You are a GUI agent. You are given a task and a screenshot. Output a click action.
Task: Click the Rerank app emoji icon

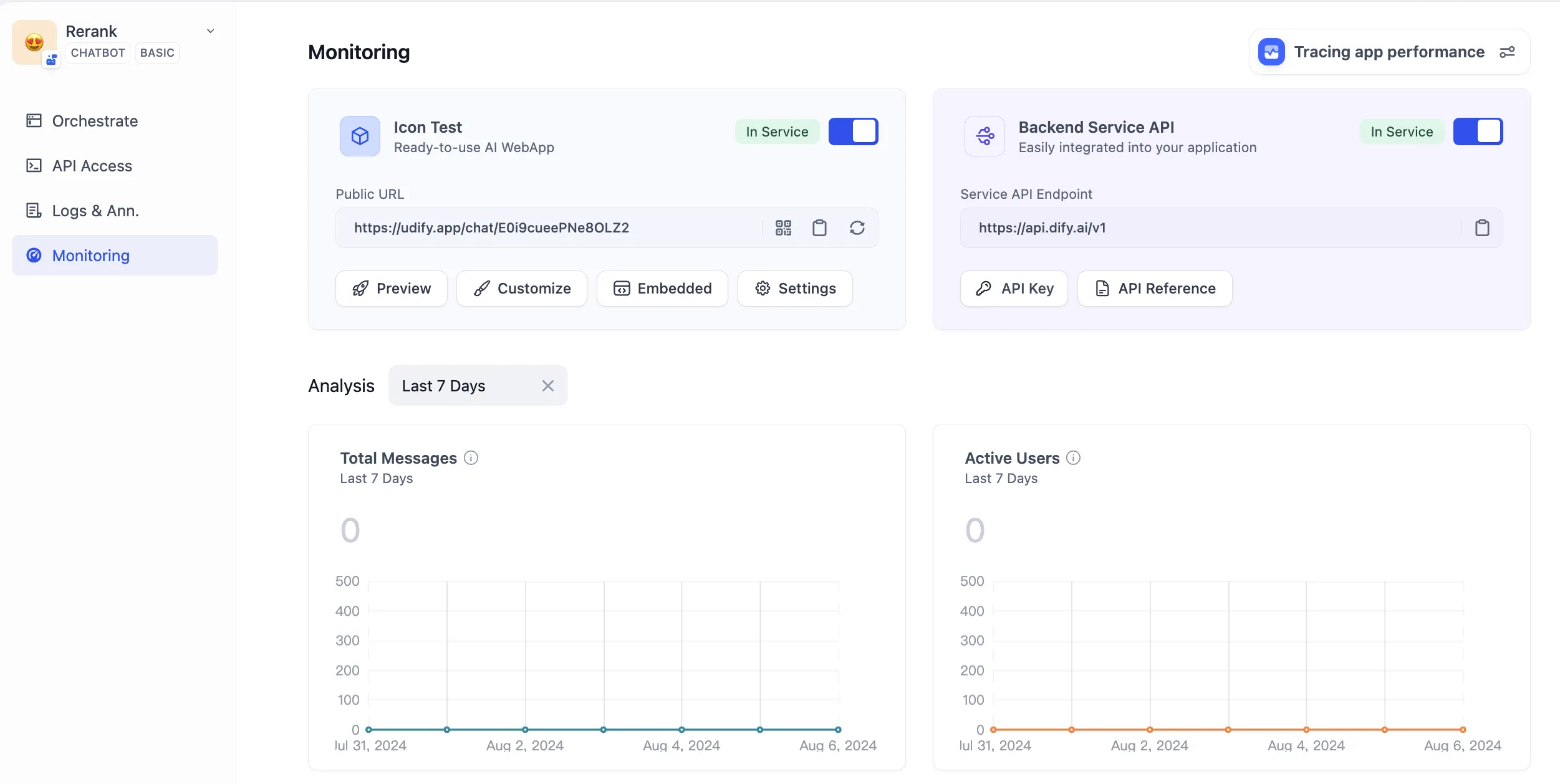[x=34, y=42]
